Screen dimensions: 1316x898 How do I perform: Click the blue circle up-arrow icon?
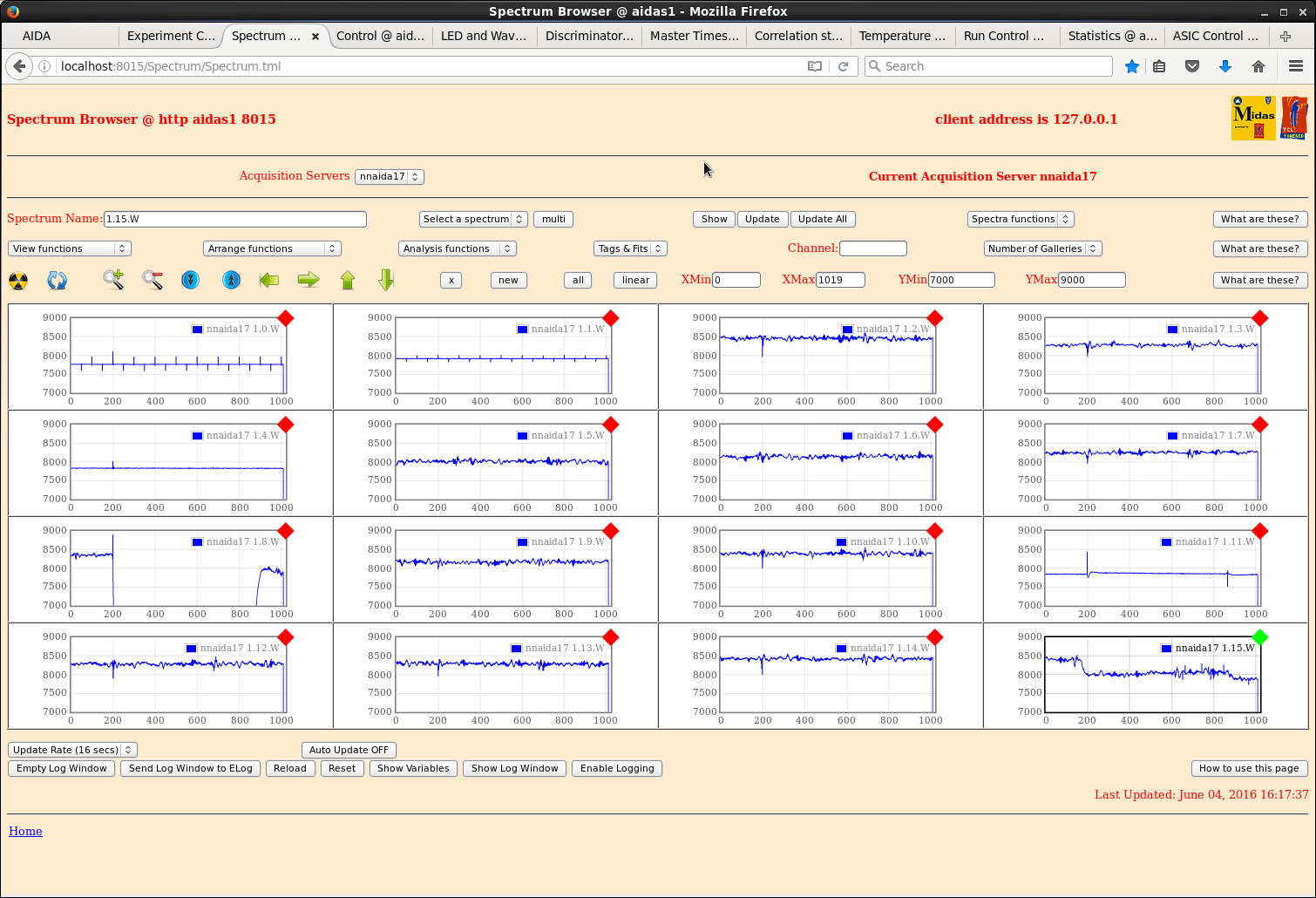[x=231, y=280]
